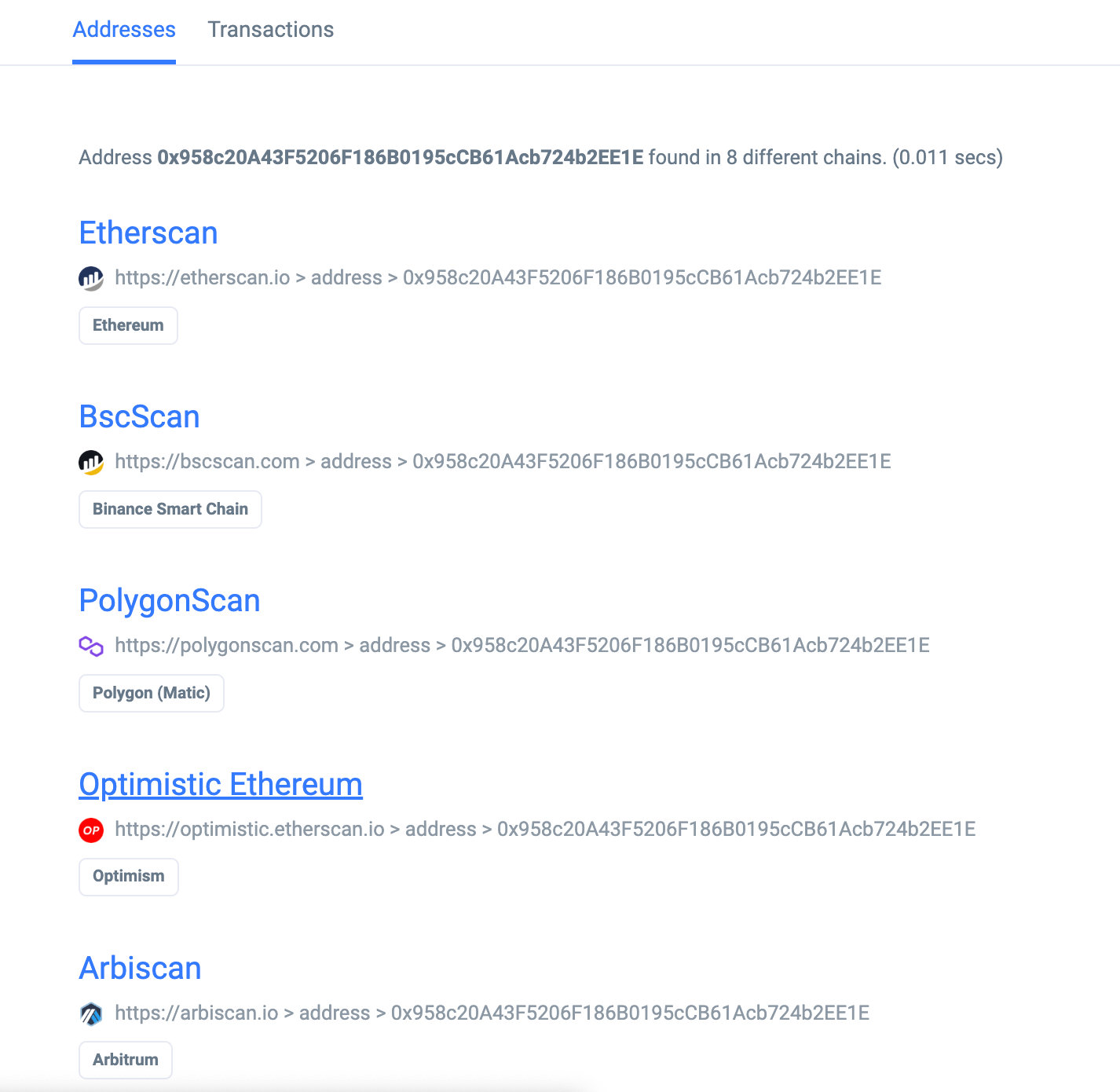Click the polygonscan.com address URL

(522, 646)
